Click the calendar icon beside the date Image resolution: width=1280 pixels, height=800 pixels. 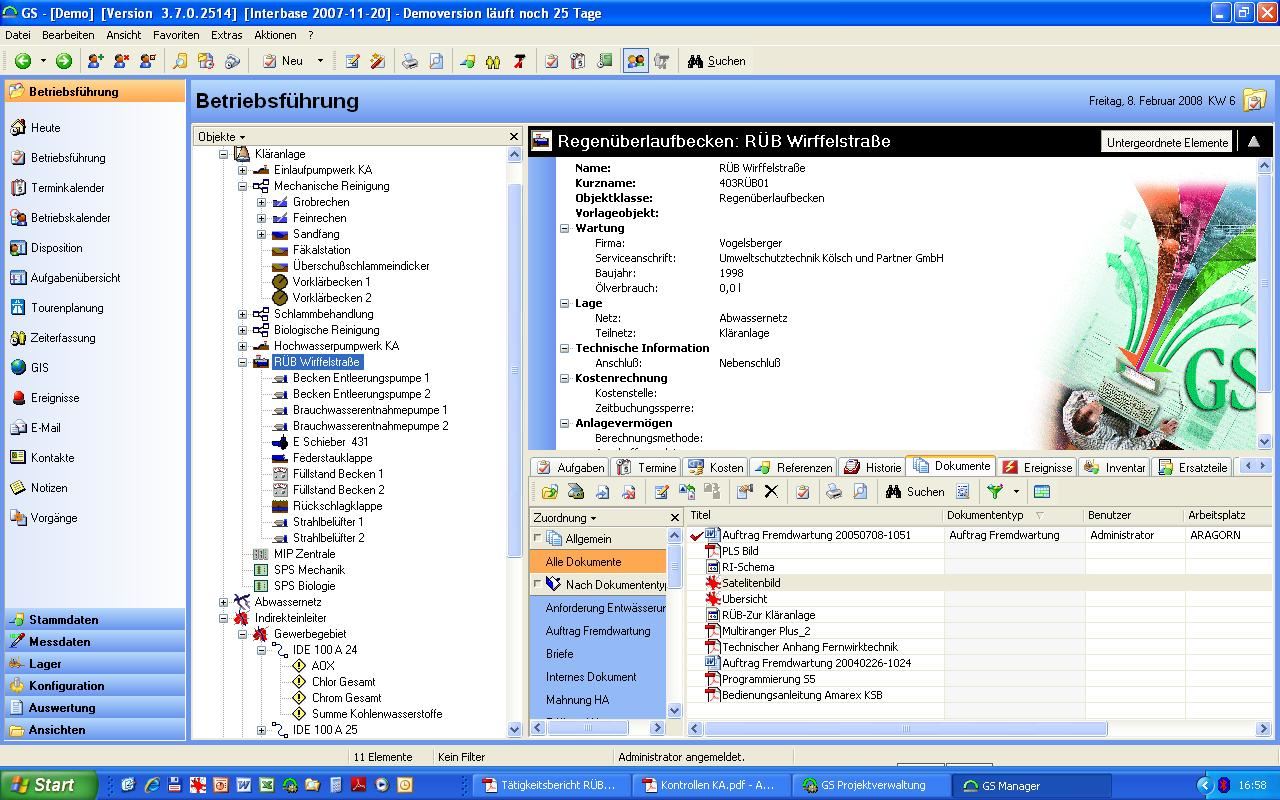[1254, 100]
